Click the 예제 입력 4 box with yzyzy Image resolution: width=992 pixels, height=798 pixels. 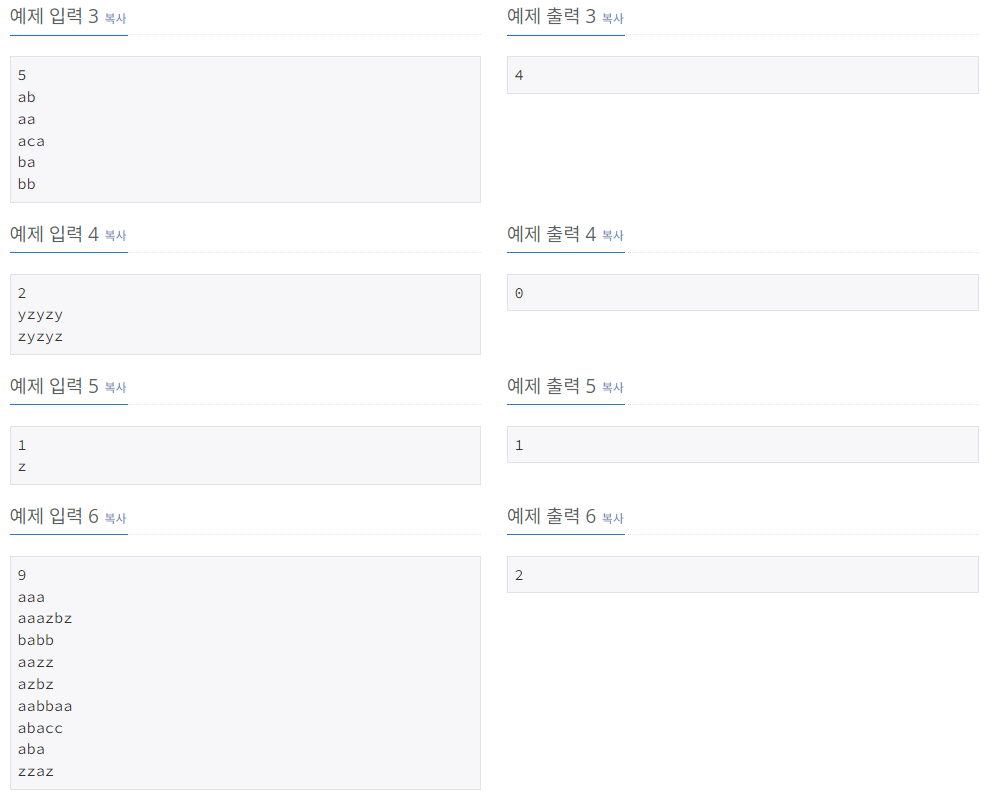point(245,315)
